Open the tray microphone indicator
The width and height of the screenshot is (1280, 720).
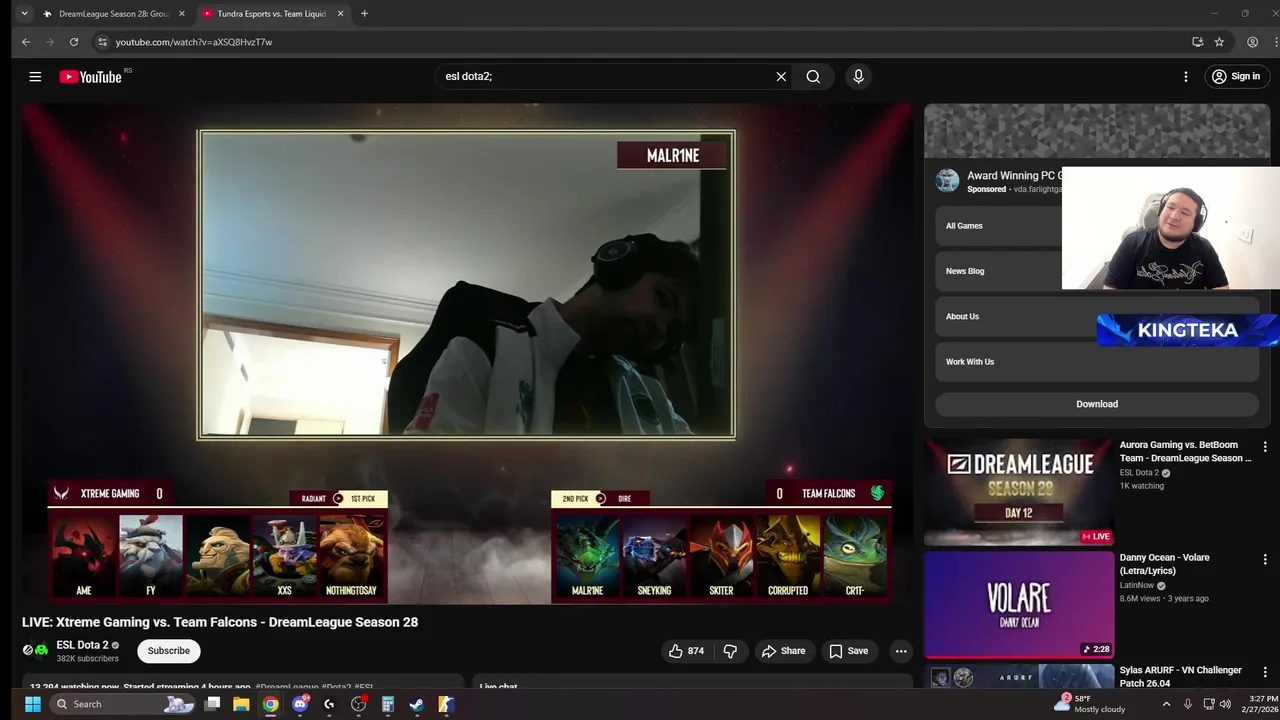(x=1188, y=704)
